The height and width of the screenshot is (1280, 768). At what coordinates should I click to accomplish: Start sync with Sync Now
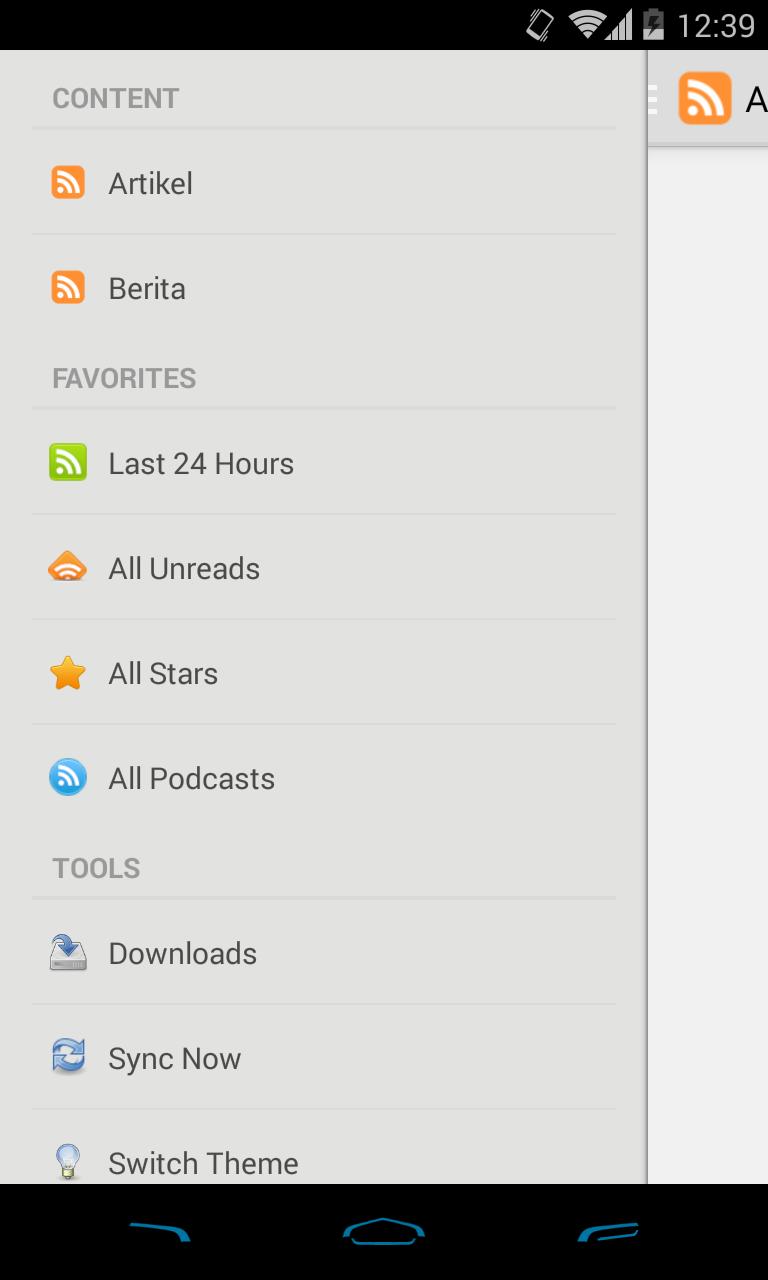click(174, 1059)
